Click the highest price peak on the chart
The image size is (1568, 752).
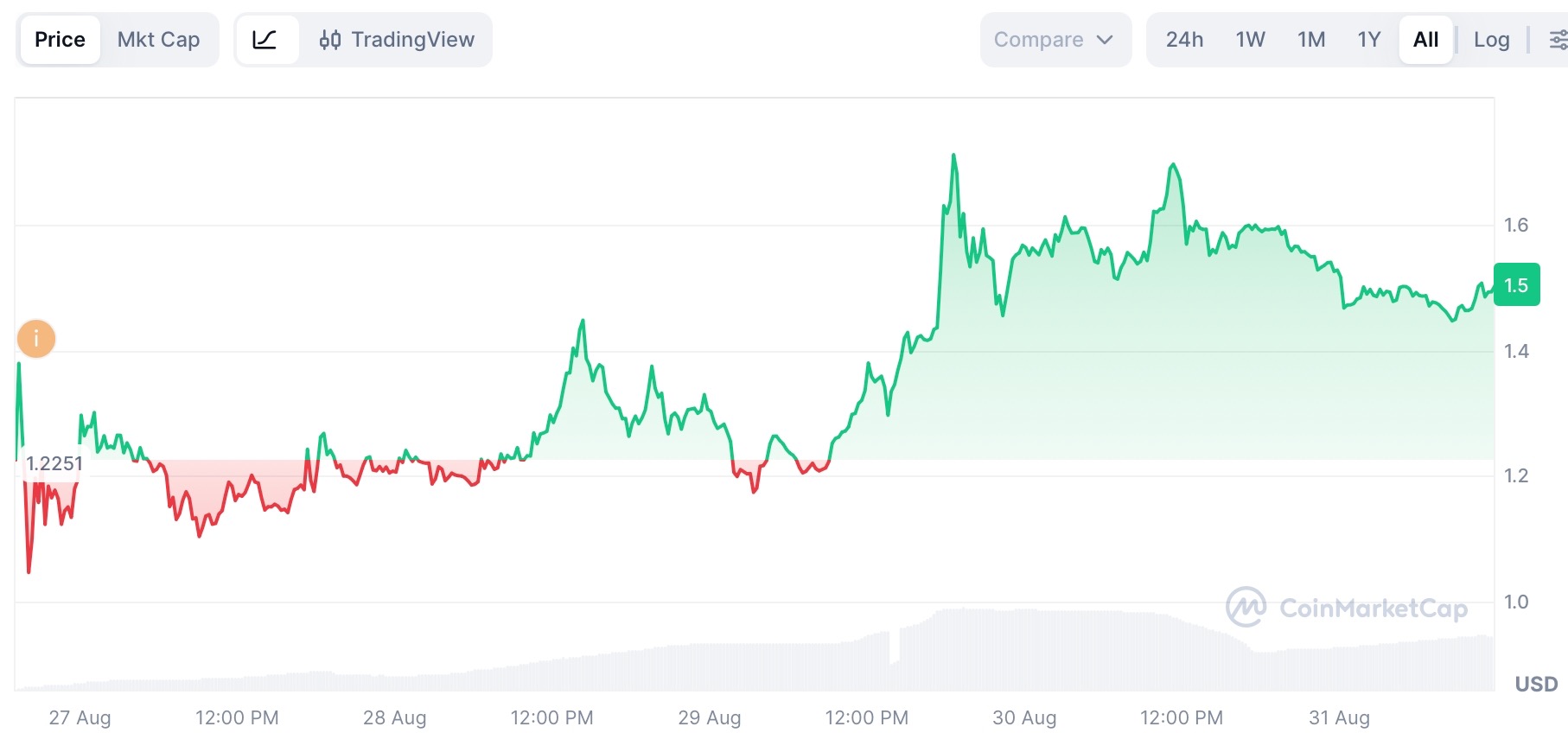953,156
